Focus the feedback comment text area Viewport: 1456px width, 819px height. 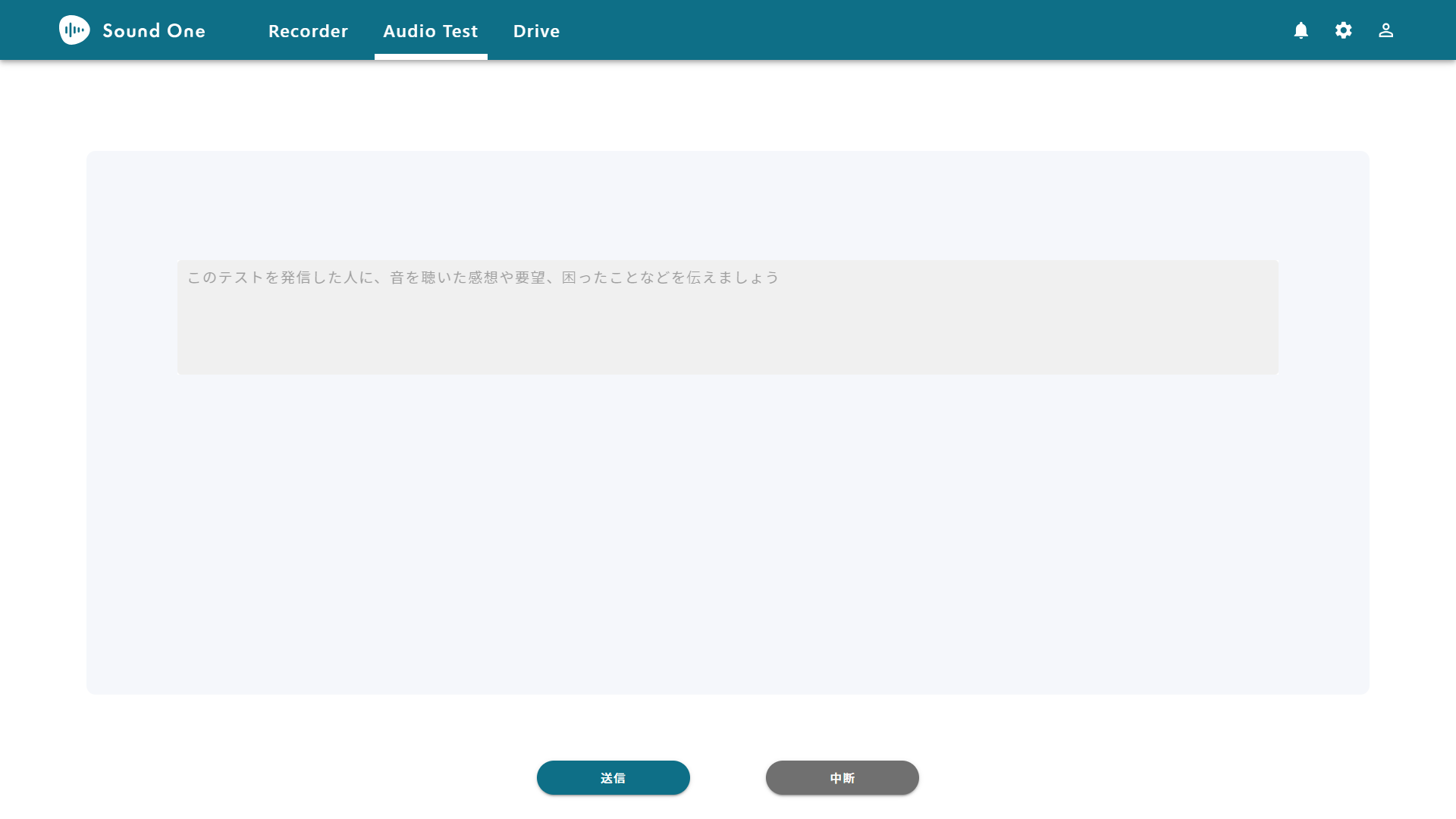pyautogui.click(x=728, y=317)
